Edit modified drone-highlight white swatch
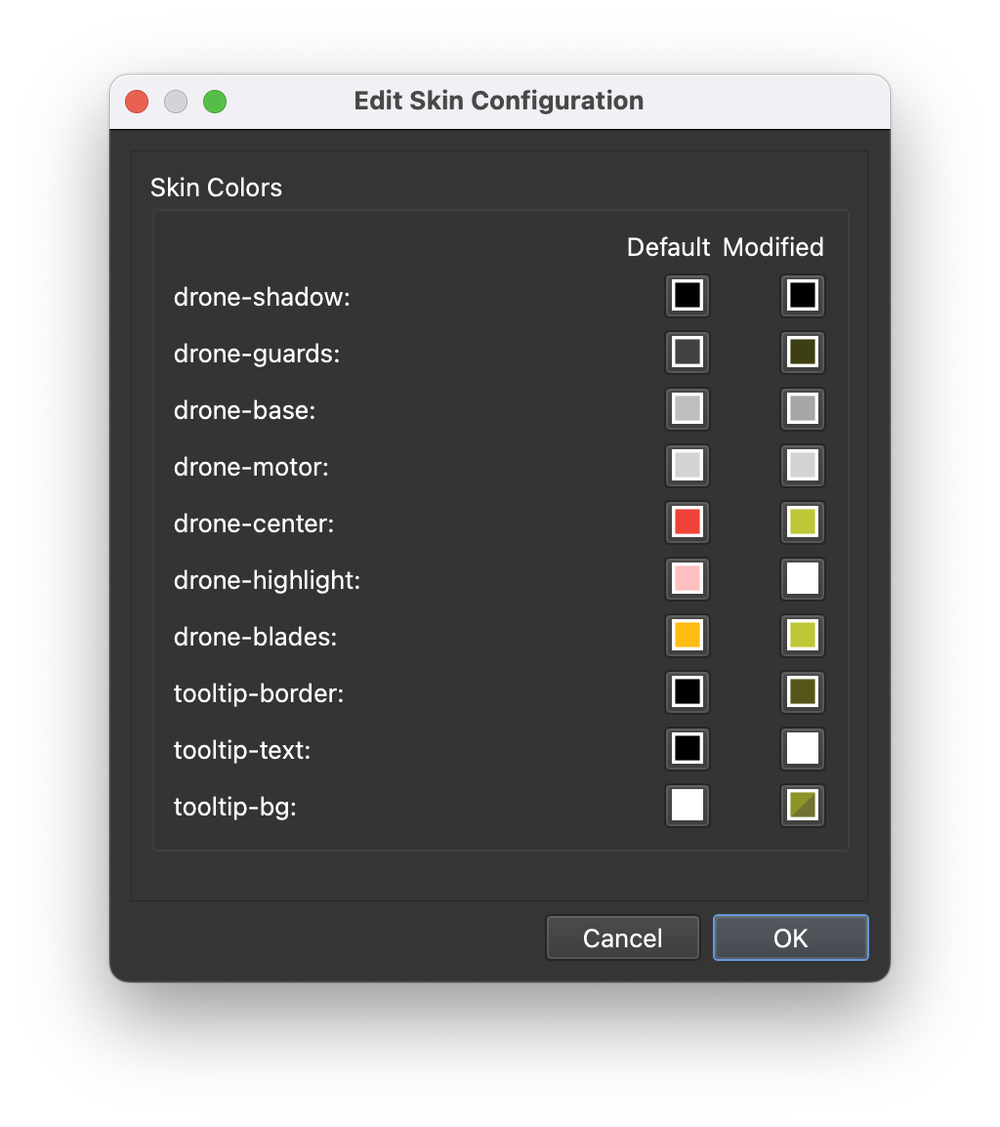This screenshot has width=1000, height=1127. pos(802,579)
